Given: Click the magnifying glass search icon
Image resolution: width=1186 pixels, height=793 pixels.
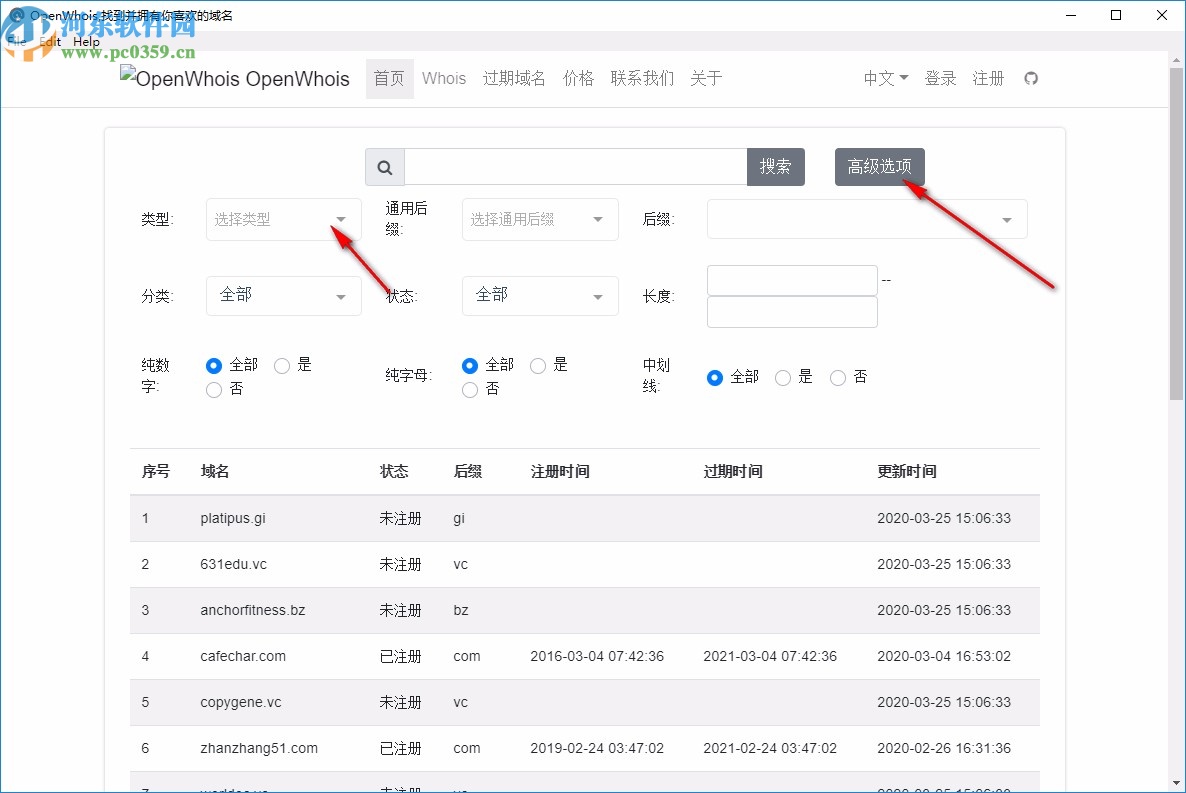Looking at the screenshot, I should (x=384, y=167).
